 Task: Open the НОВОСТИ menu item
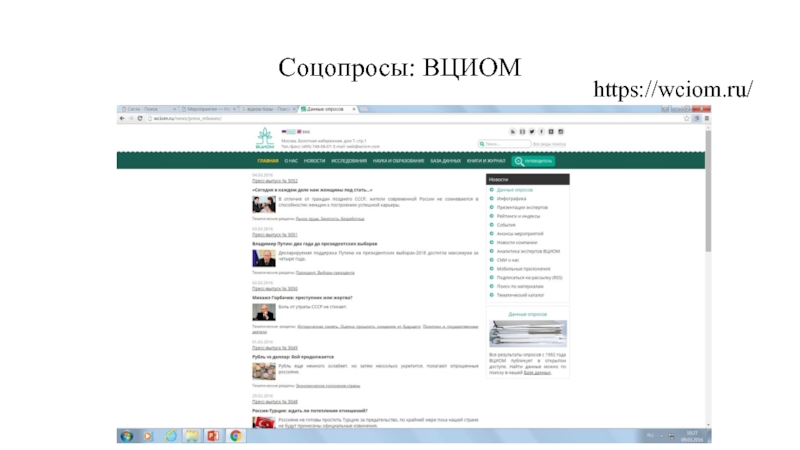tap(314, 161)
